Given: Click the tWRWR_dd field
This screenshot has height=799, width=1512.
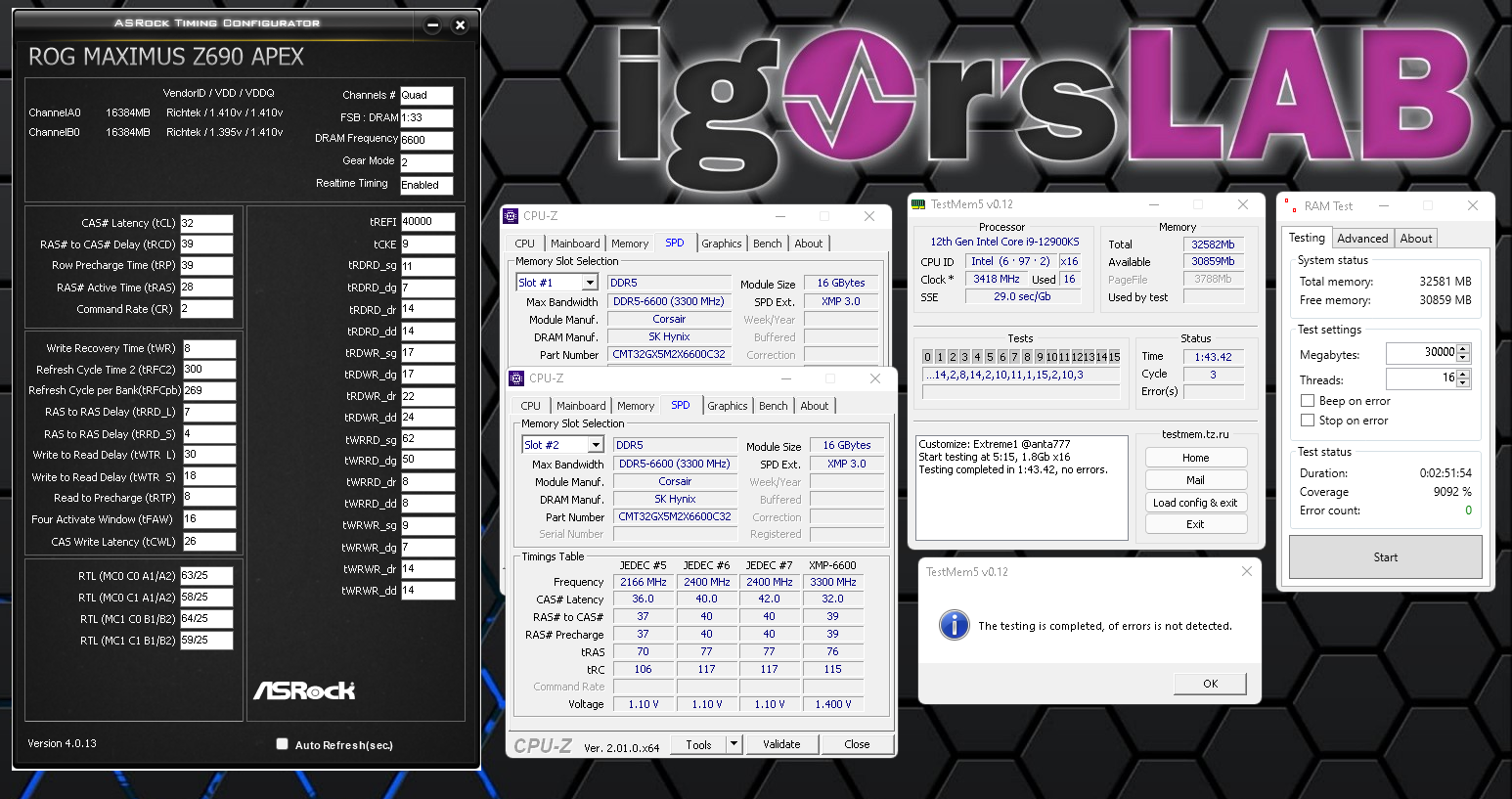Looking at the screenshot, I should [428, 591].
